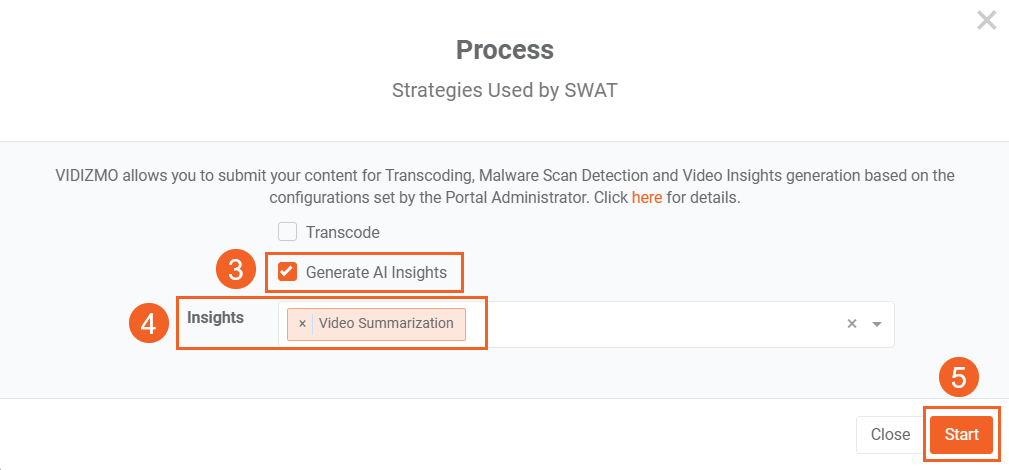Click the 'Strategies Used by SWAT' subtitle
Screen dimensions: 1009x470
tap(504, 90)
